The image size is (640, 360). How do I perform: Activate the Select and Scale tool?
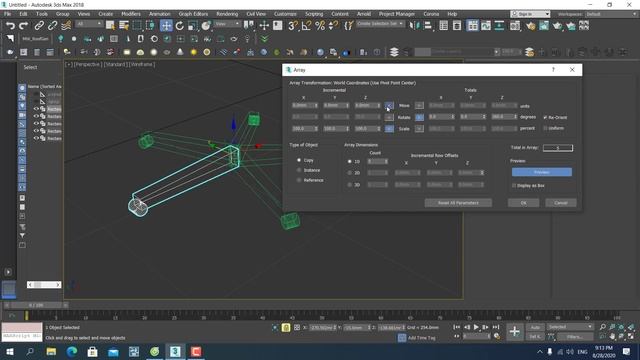[x=193, y=26]
